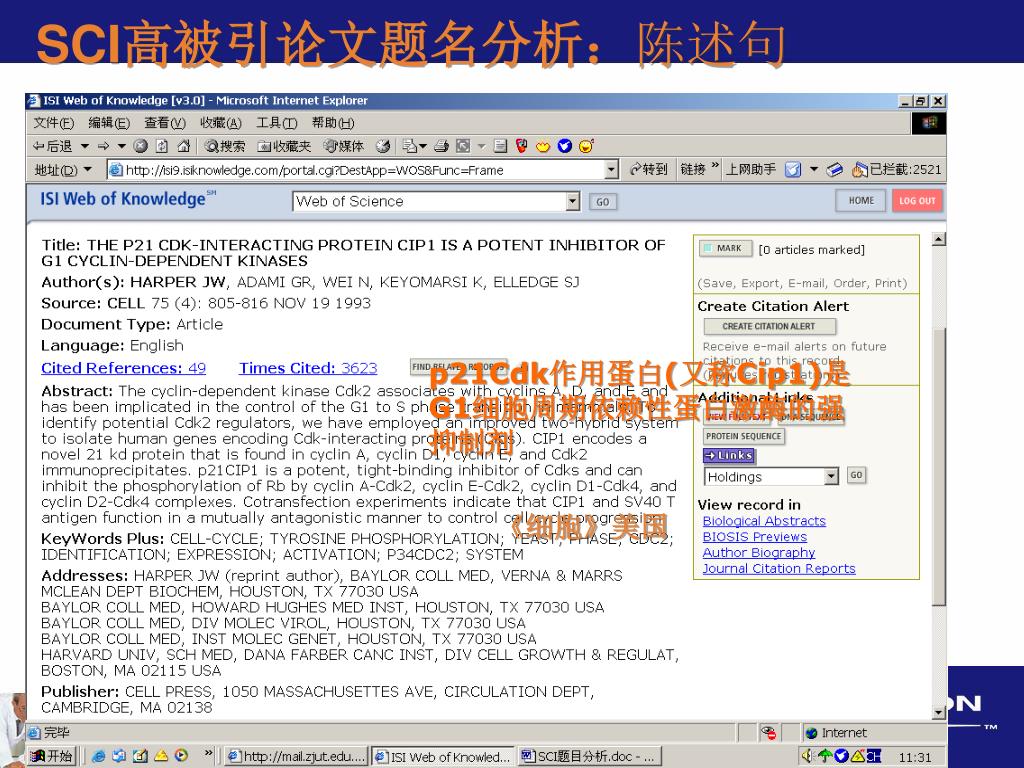
Task: Click the ISI Web of Knowledge taskbar button
Action: tap(442, 756)
